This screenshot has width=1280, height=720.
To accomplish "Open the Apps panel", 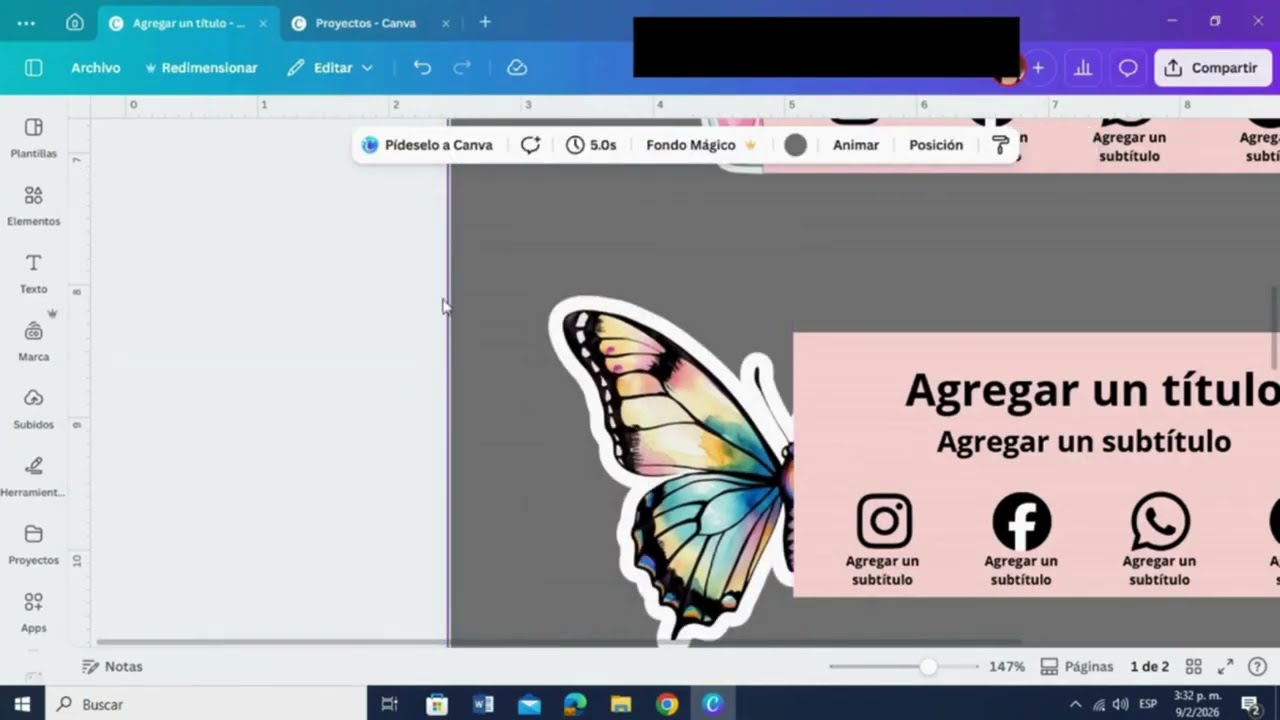I will point(33,612).
